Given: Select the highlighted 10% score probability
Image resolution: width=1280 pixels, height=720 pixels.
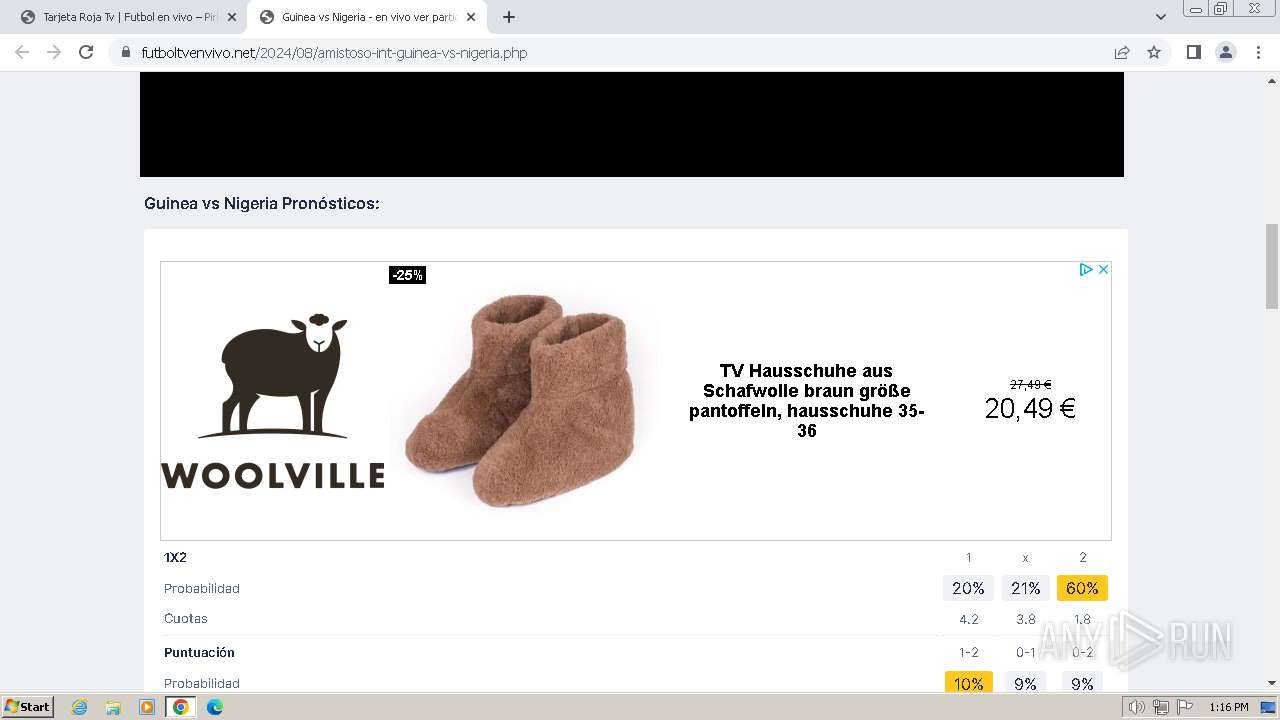Looking at the screenshot, I should pos(968,683).
